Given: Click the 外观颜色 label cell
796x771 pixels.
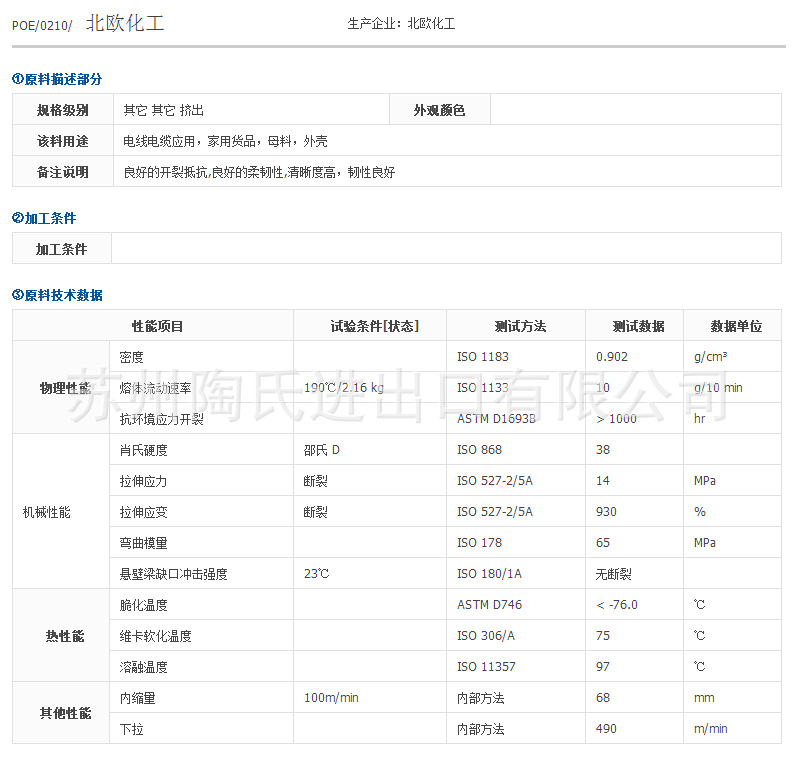Looking at the screenshot, I should (x=440, y=110).
